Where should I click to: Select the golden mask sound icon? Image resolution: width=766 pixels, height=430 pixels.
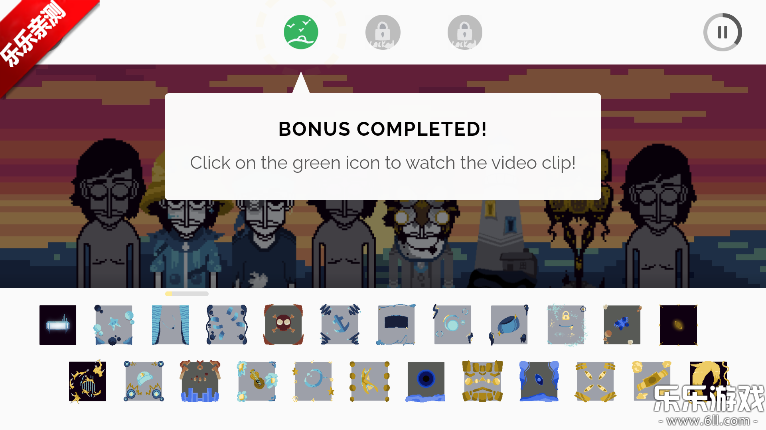click(x=483, y=381)
